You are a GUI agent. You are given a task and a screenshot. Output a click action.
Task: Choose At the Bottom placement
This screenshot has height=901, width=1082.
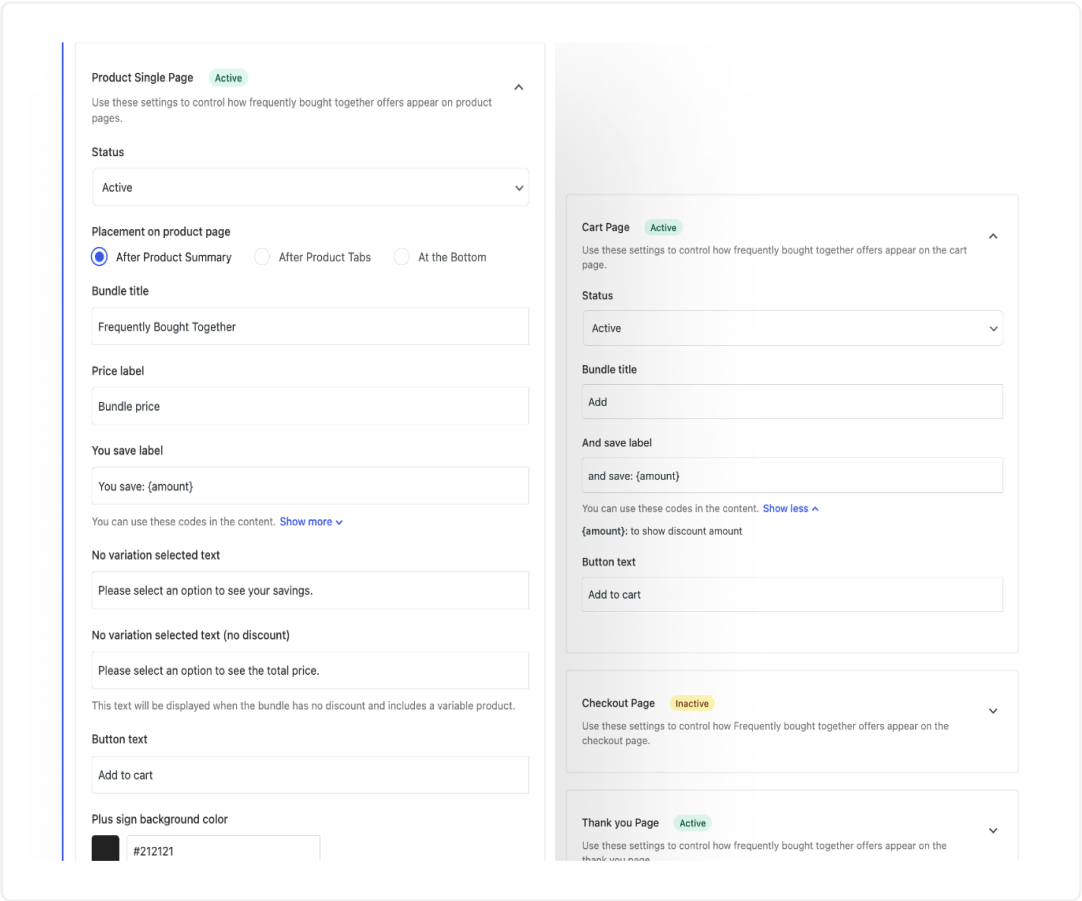(x=402, y=257)
